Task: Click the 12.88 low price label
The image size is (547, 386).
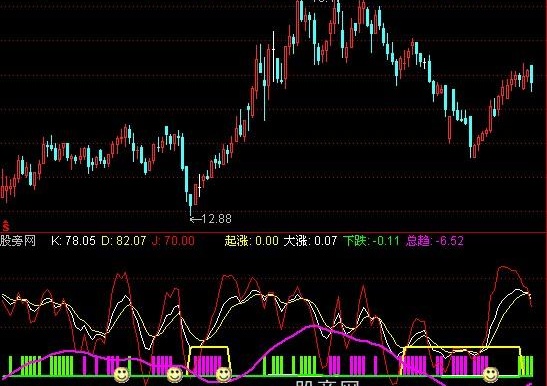Action: pyautogui.click(x=216, y=219)
